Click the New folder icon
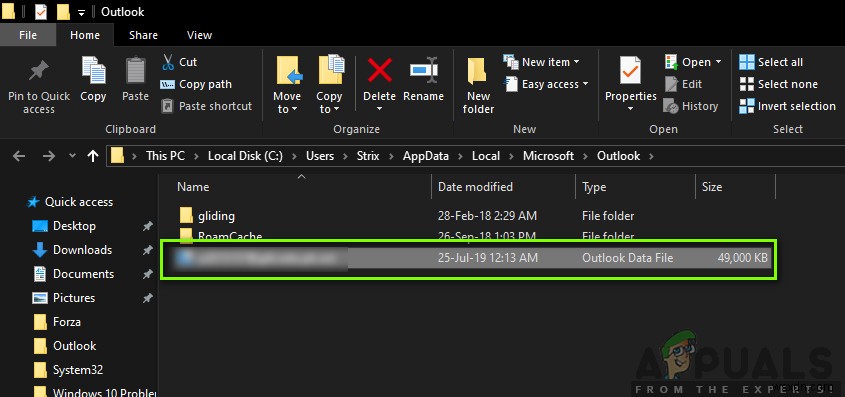 click(x=477, y=71)
